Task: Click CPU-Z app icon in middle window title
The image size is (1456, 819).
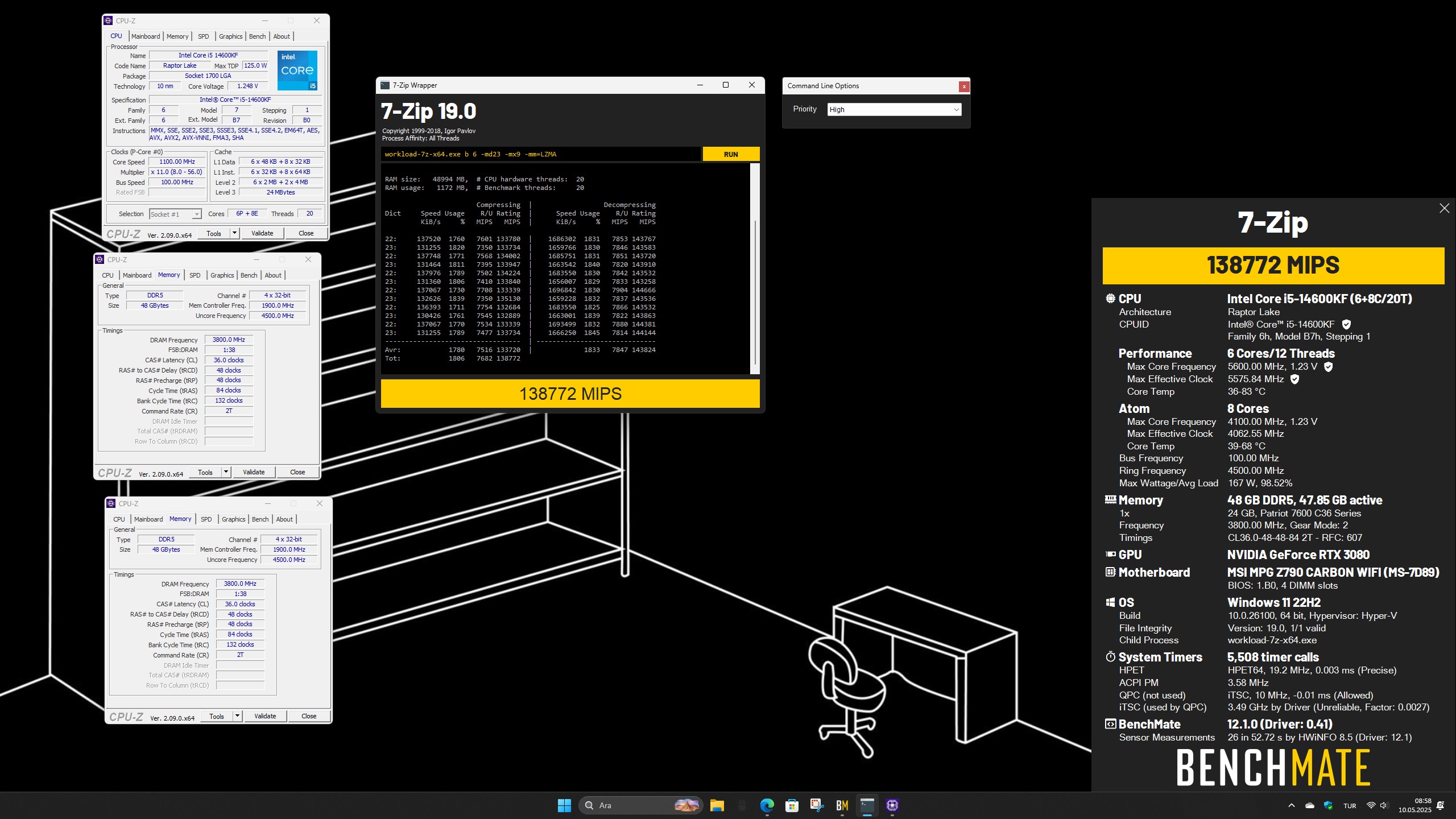Action: click(100, 259)
